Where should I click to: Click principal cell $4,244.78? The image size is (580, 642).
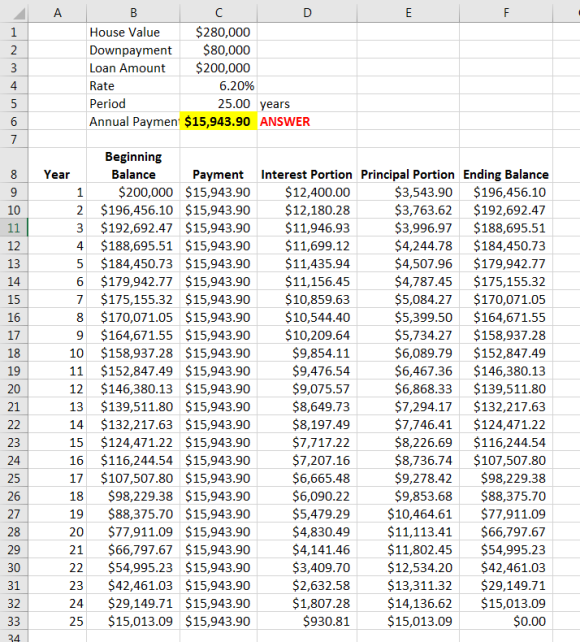click(x=408, y=246)
